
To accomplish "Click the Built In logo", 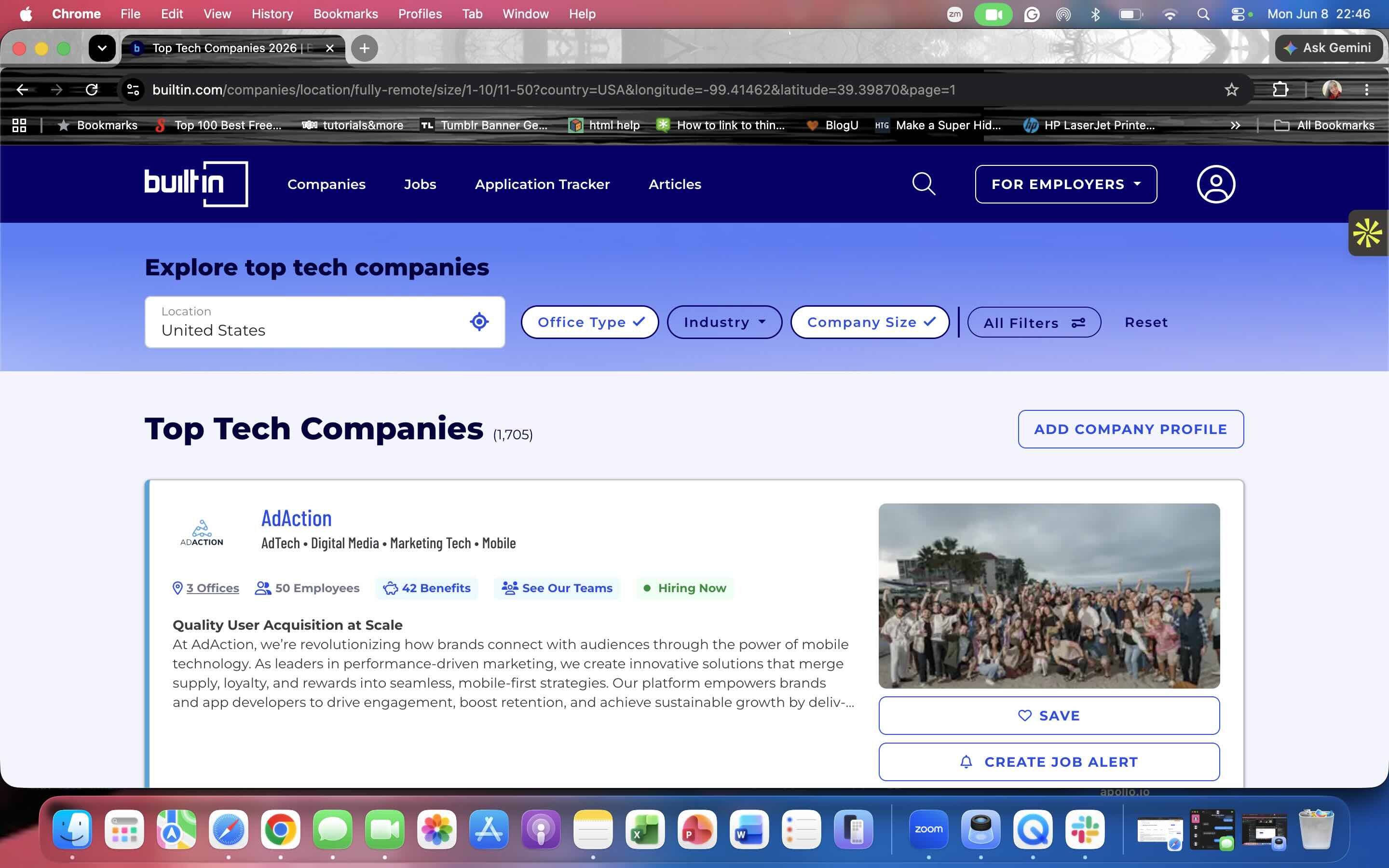I will (x=196, y=184).
